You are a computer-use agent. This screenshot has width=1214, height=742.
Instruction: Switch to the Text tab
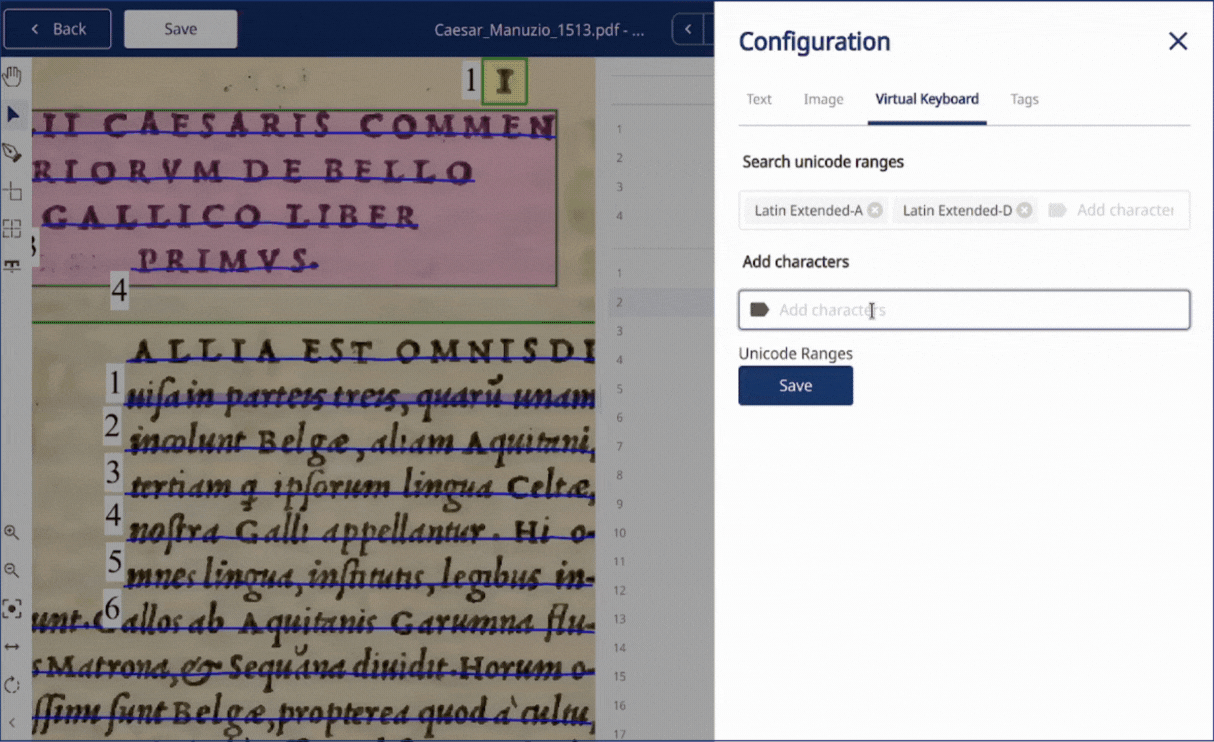click(x=759, y=99)
